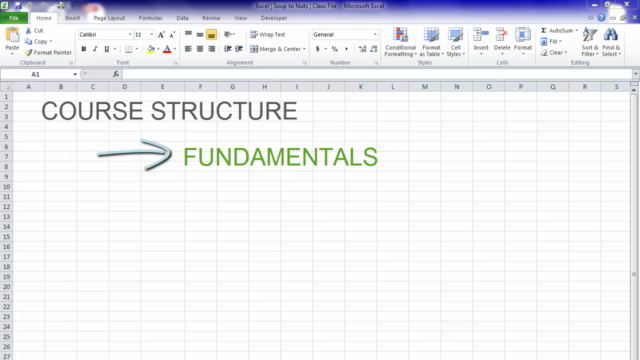Click the Copy icon
The height and width of the screenshot is (360, 640).
tap(28, 42)
